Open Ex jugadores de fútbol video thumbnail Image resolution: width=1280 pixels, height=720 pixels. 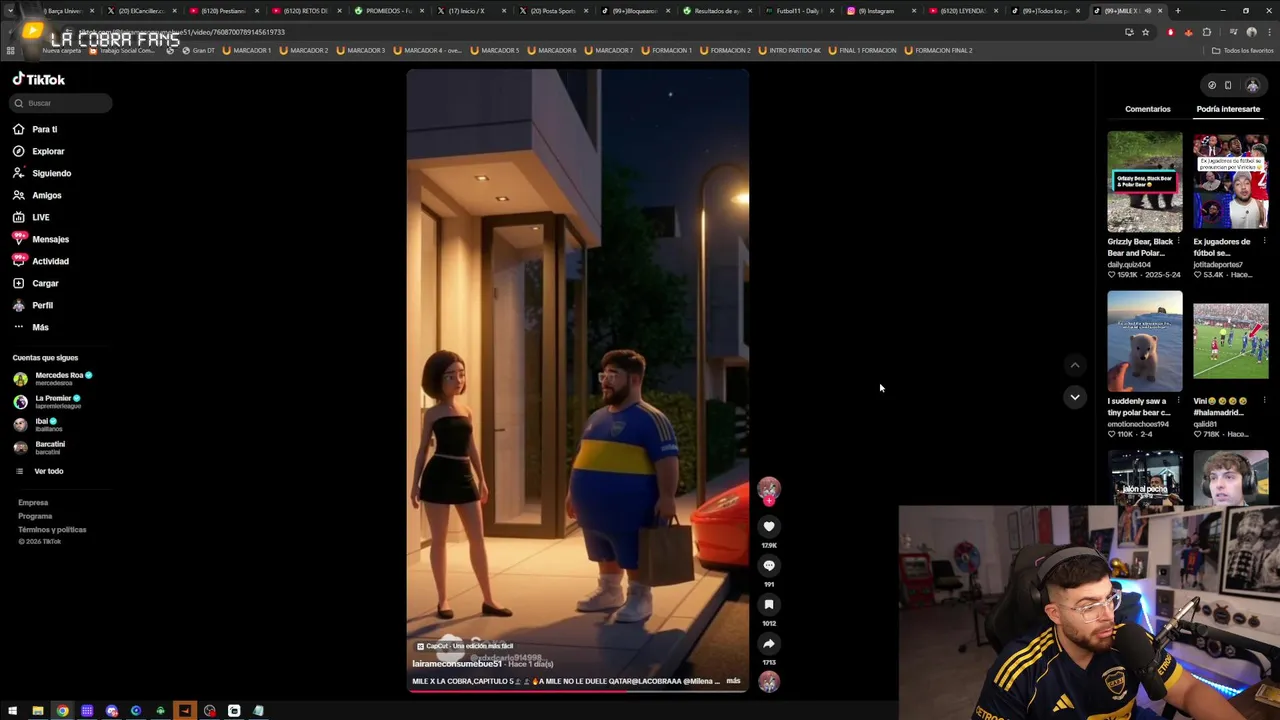[1231, 182]
